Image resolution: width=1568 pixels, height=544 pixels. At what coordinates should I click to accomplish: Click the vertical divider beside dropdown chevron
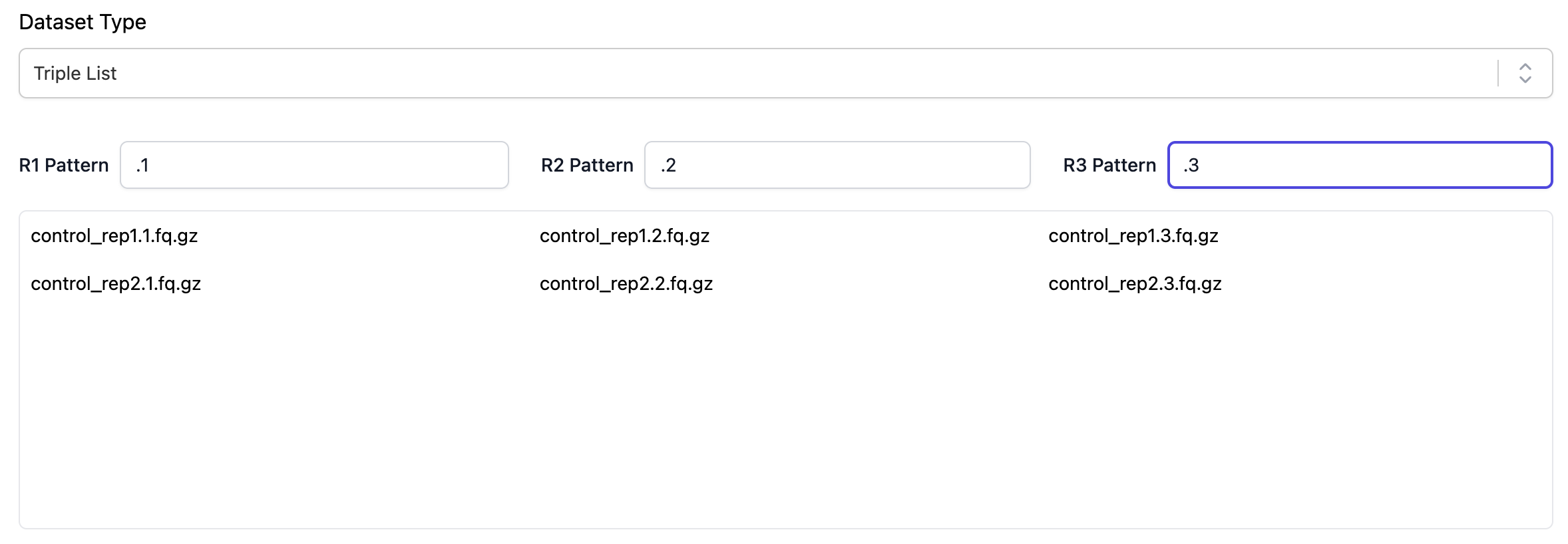1498,73
